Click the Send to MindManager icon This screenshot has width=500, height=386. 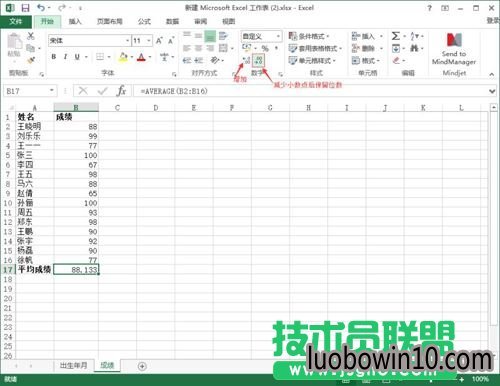[454, 49]
